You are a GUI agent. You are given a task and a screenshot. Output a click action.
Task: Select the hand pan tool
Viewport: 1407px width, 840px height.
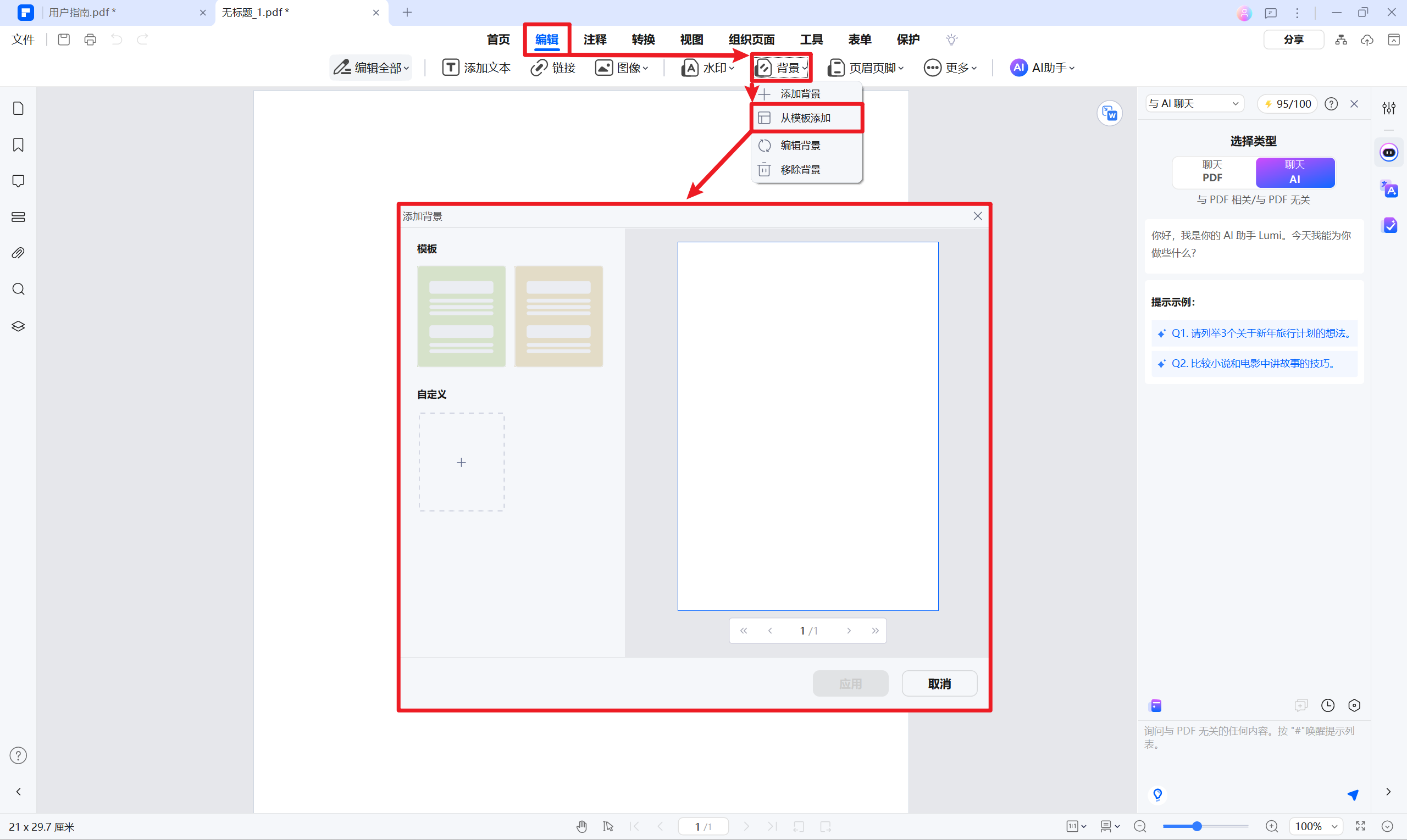[581, 826]
